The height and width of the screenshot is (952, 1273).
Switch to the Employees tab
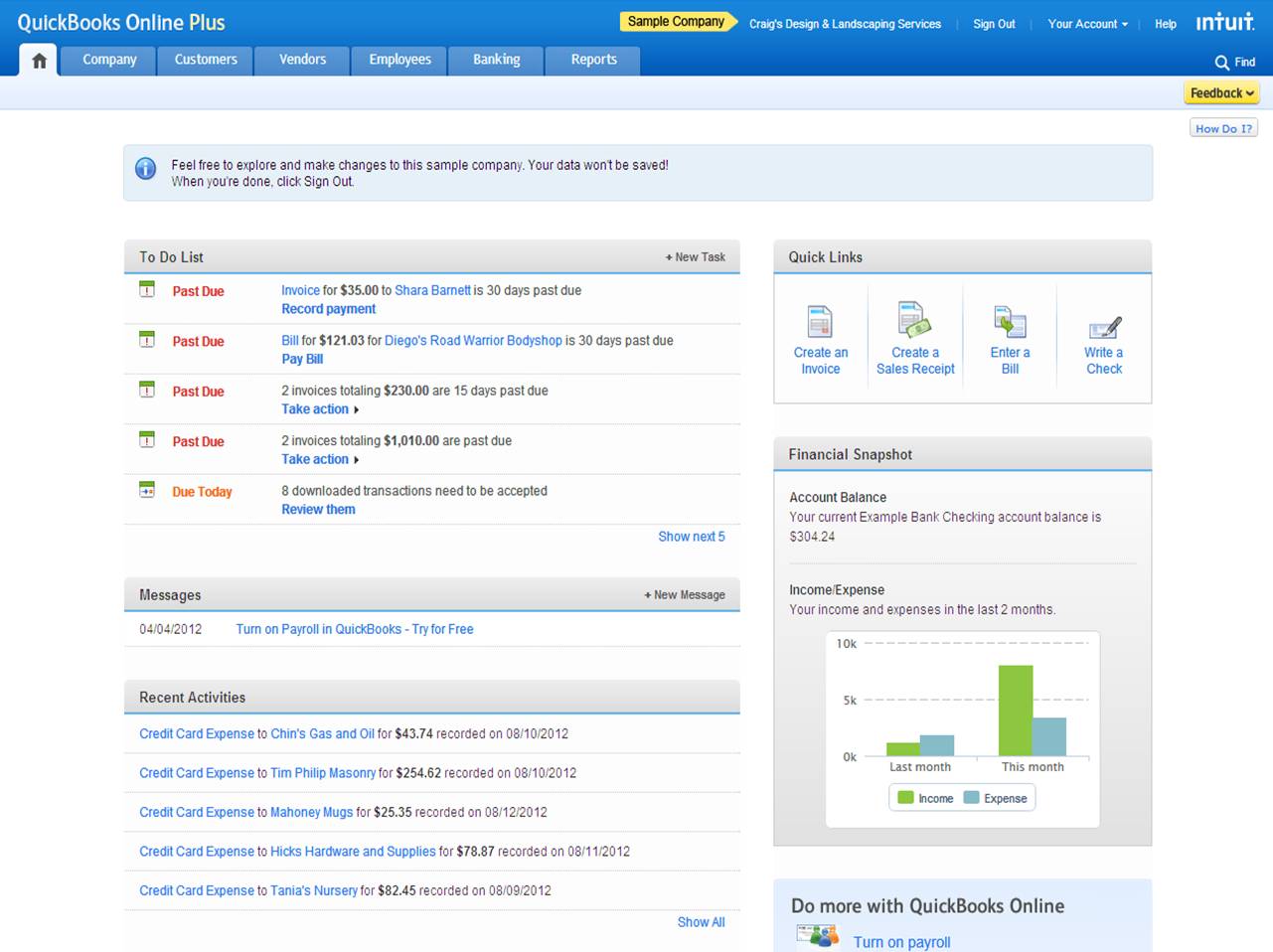tap(399, 61)
